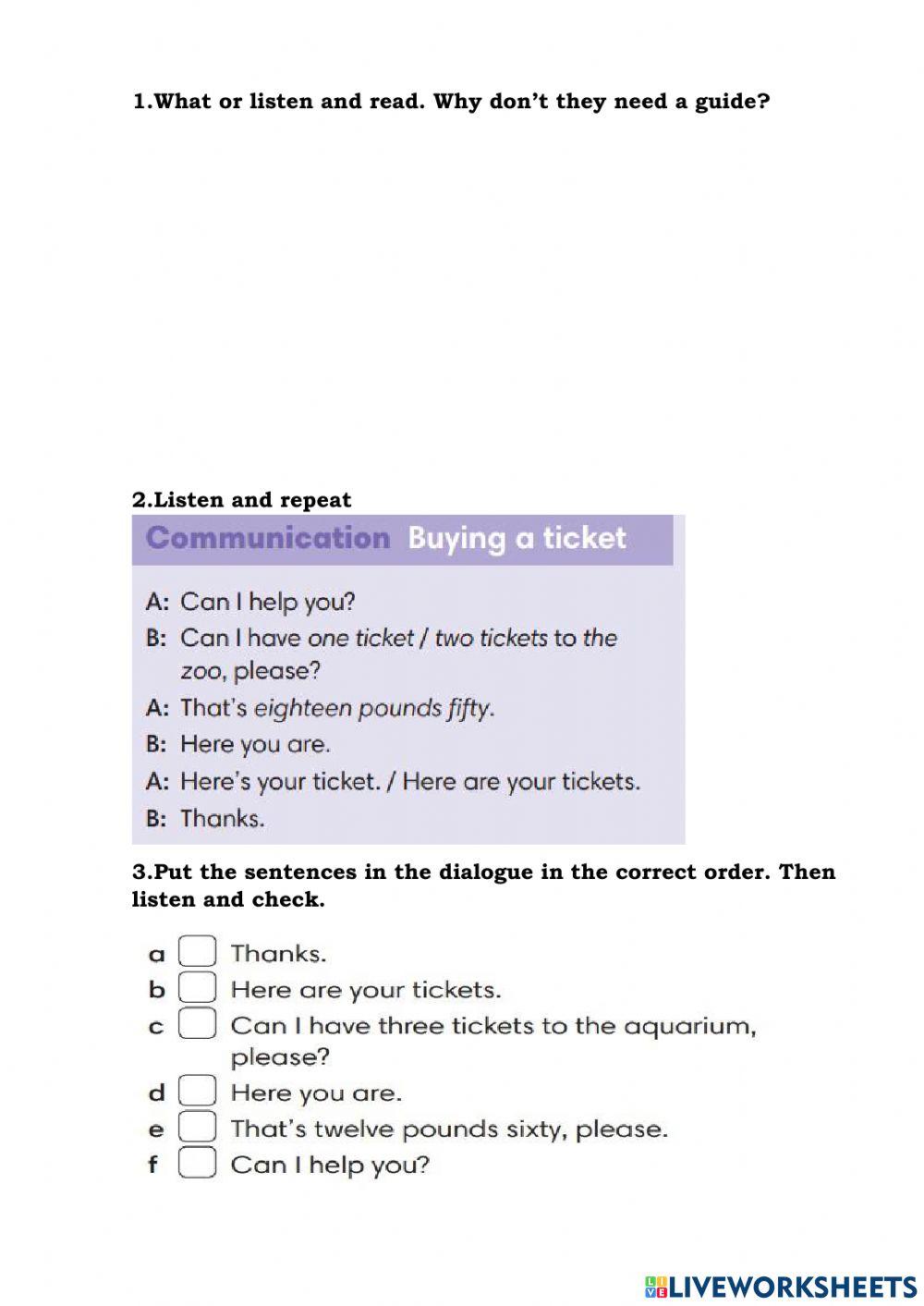Click the question "Why don't they need a guide?"
The width and height of the screenshot is (924, 1306).
tap(601, 102)
